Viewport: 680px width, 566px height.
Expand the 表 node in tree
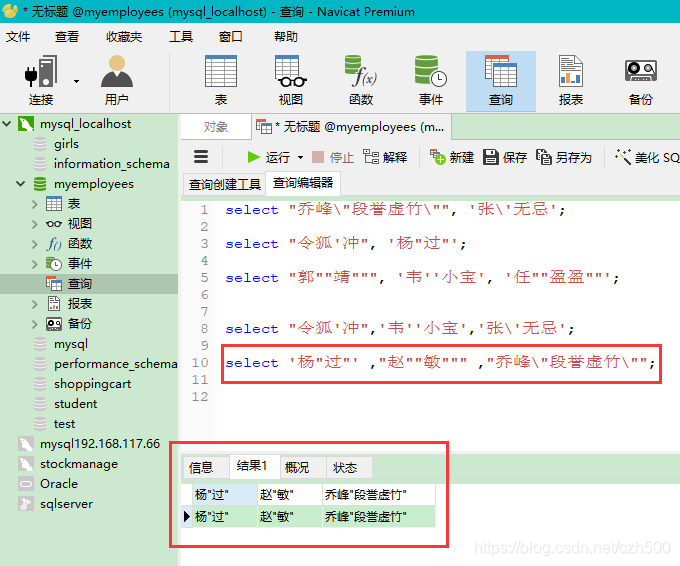(35, 204)
